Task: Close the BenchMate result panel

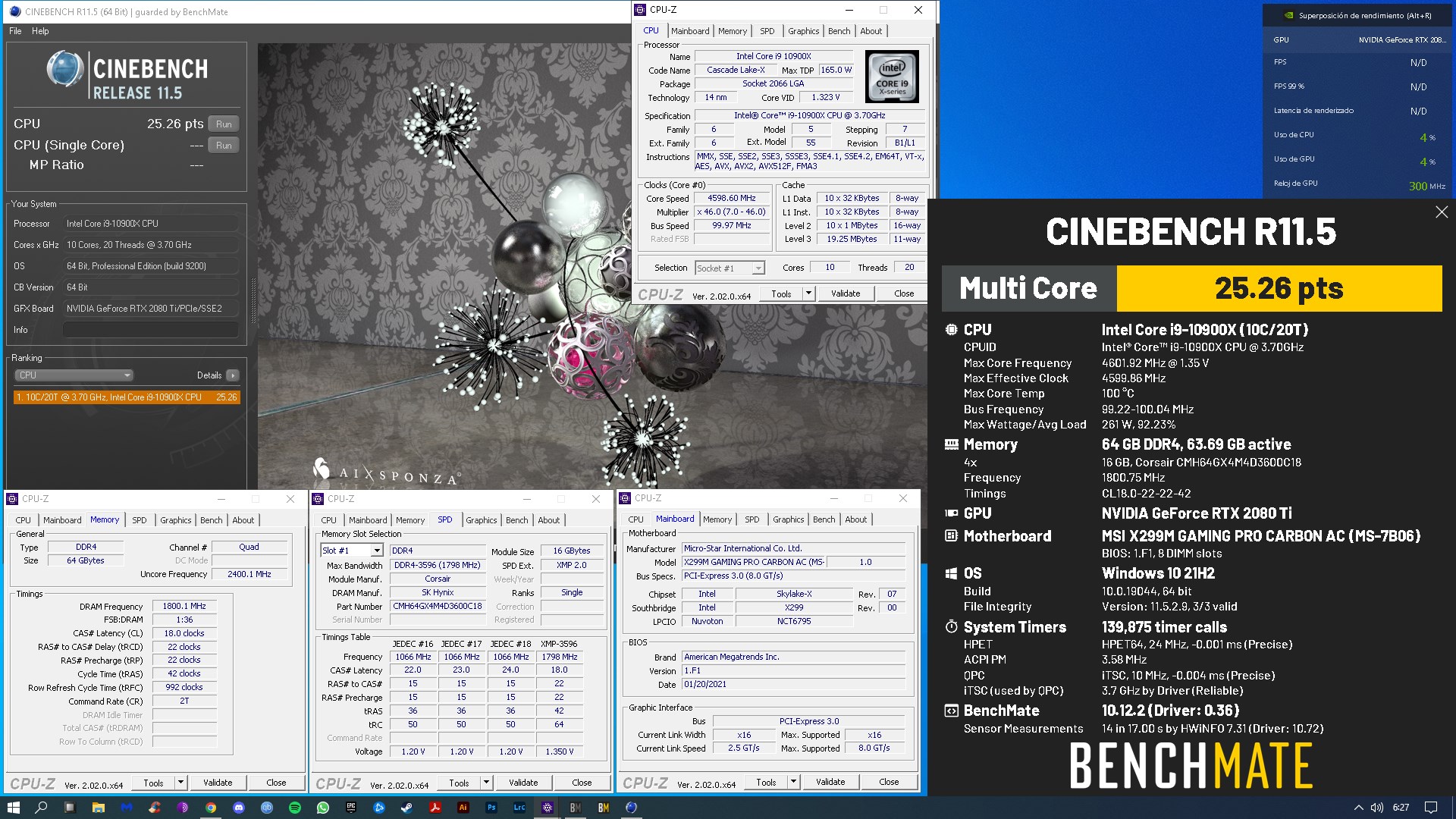Action: click(x=1442, y=212)
